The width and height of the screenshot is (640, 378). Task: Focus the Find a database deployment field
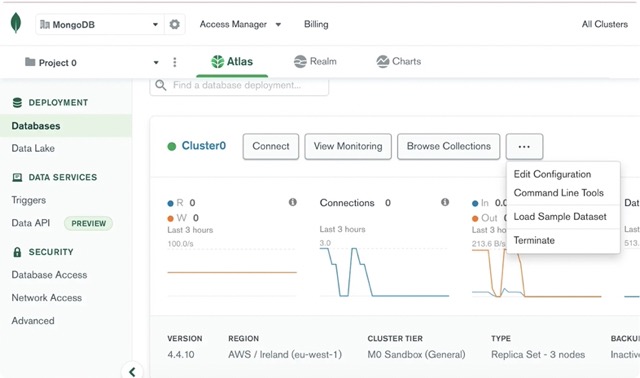pos(239,85)
